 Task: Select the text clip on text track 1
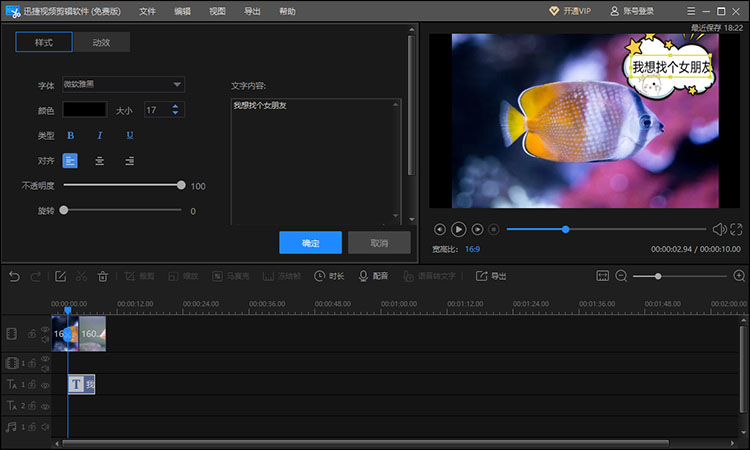(x=81, y=384)
